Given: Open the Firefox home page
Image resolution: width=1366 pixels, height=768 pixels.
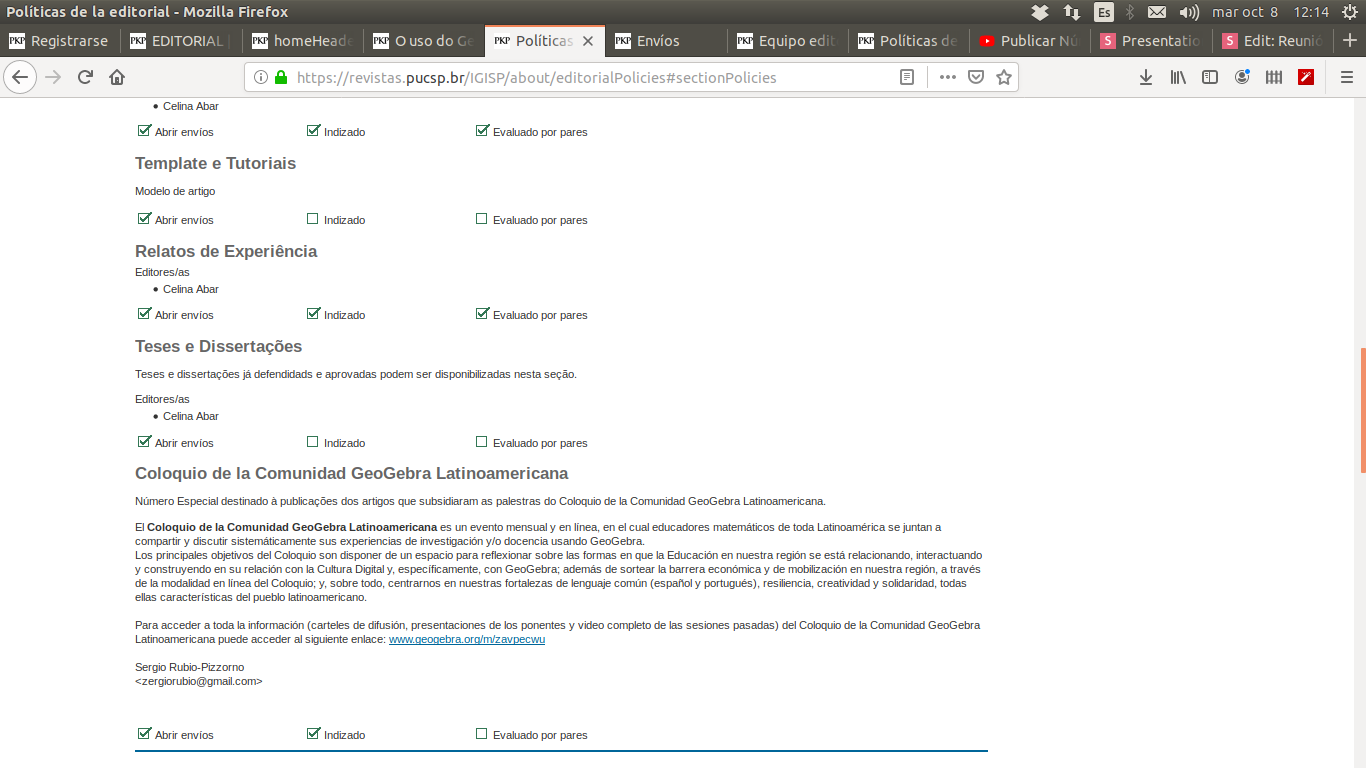Looking at the screenshot, I should coord(117,77).
